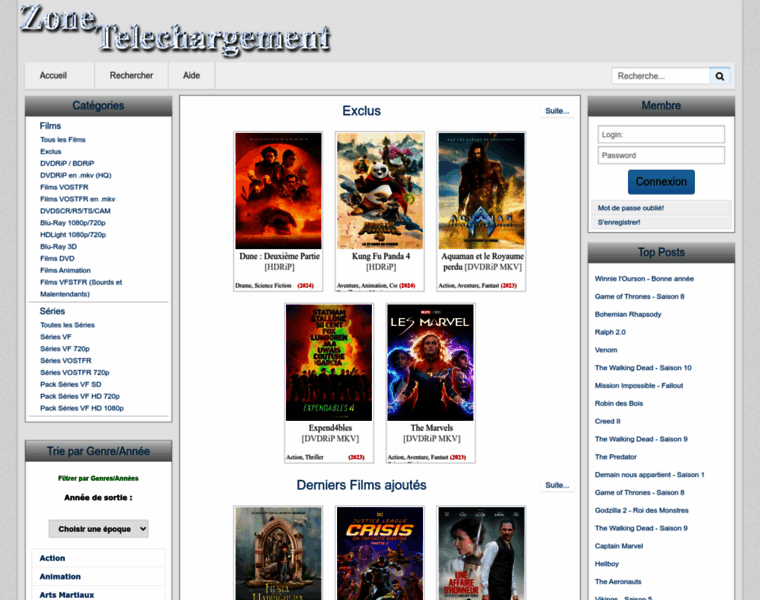Screen dimensions: 760x600
Task: Open DVDRiP / BDRiP category
Action: 67,163
